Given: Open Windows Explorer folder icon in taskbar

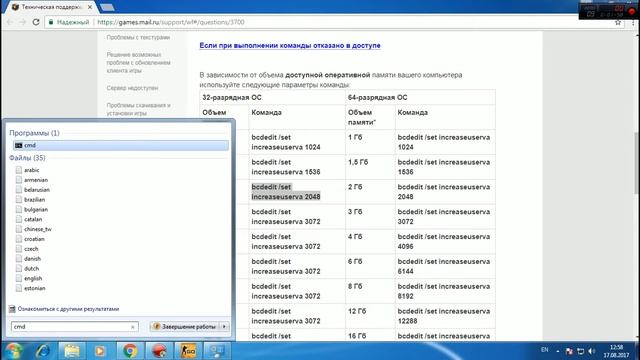Looking at the screenshot, I should click(72, 351).
